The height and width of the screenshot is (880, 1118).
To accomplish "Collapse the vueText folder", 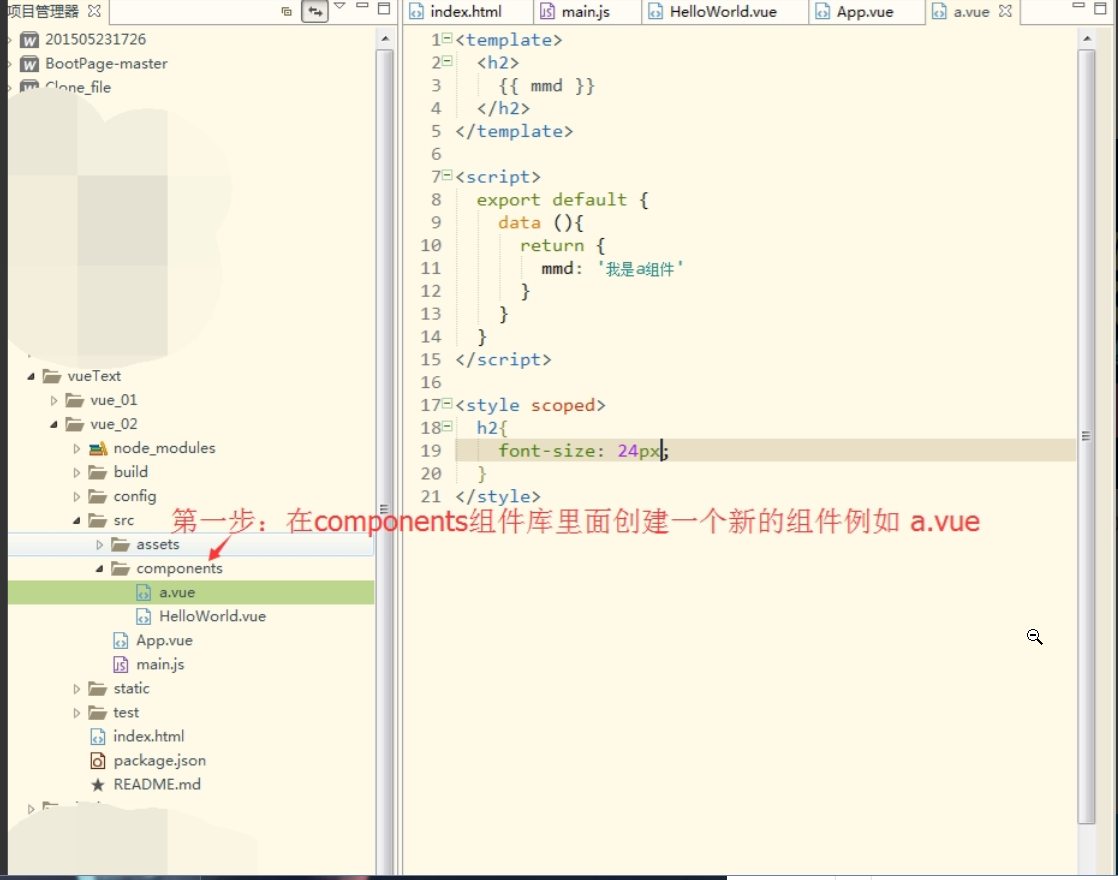I will (x=31, y=376).
